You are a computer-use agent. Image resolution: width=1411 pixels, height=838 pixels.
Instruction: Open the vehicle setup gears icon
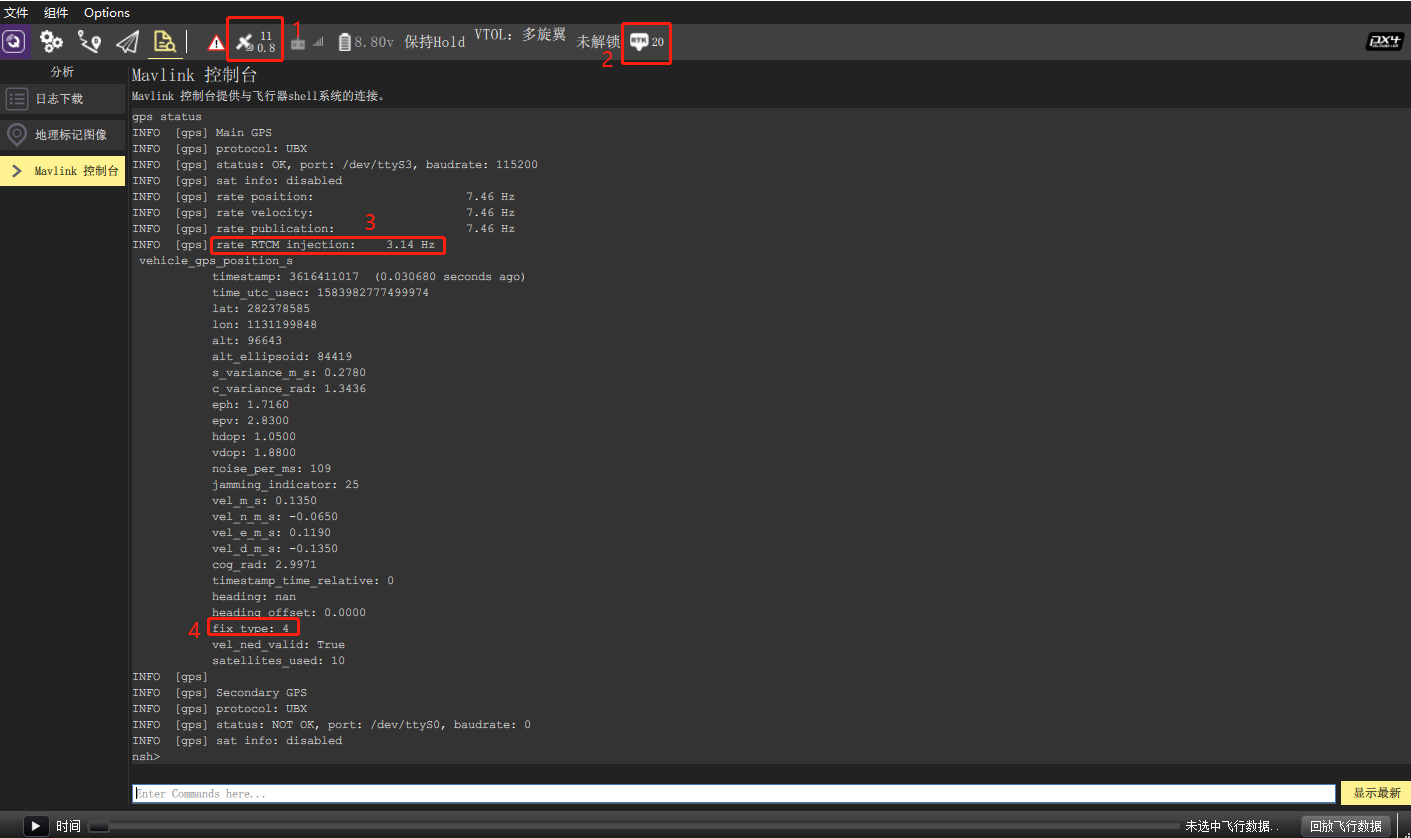pos(51,41)
